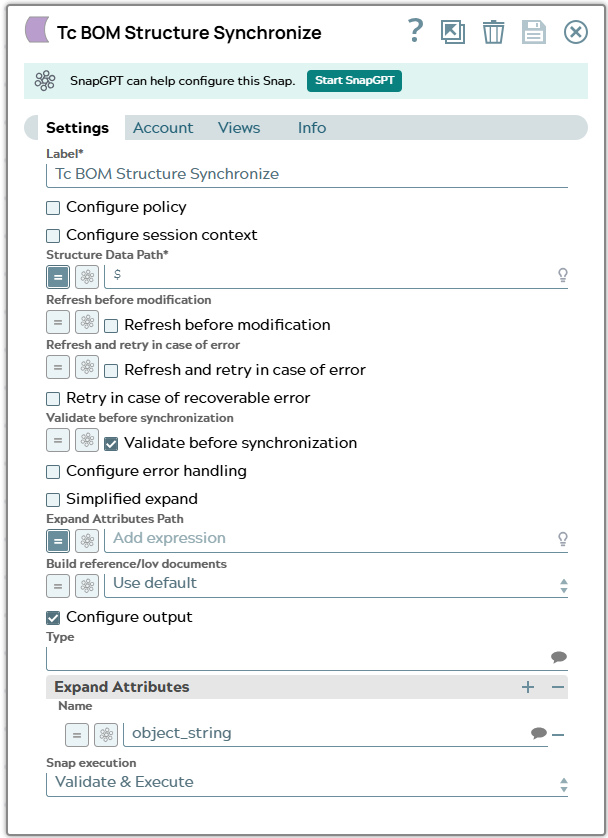Delete the Snap with trash icon
Screen dimensions: 608x838
[493, 32]
